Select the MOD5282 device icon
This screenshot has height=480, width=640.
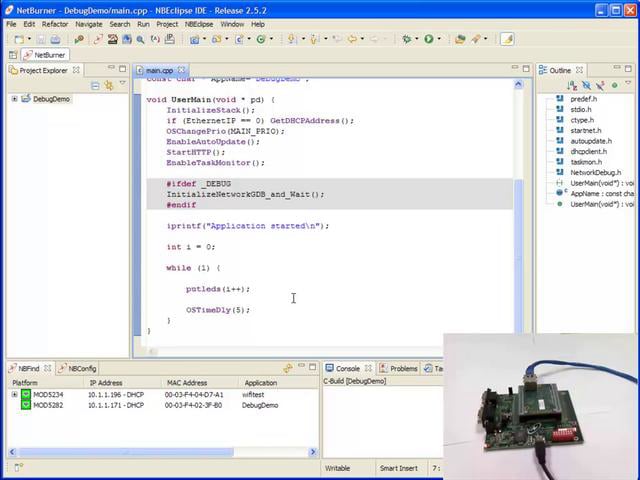coord(25,405)
